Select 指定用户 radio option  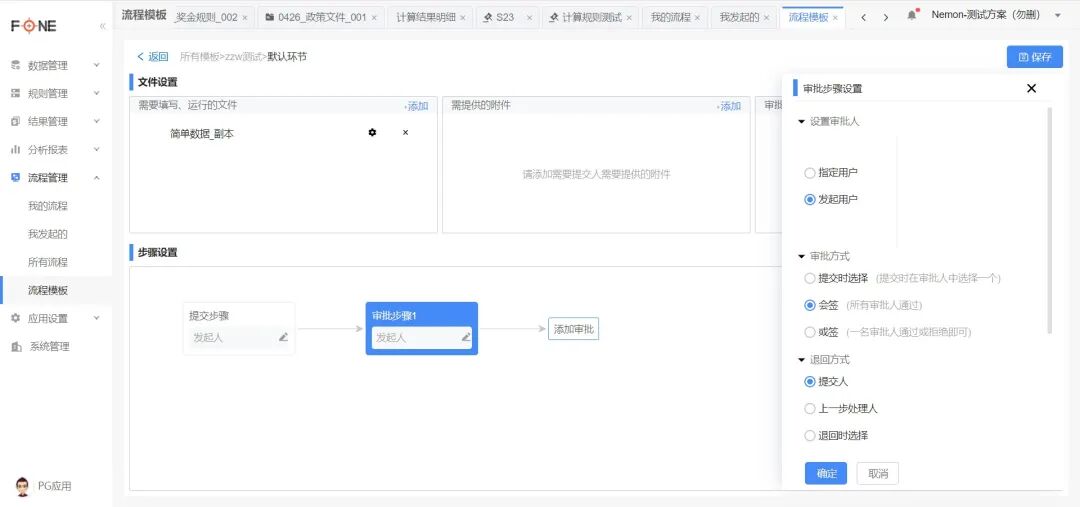(810, 173)
